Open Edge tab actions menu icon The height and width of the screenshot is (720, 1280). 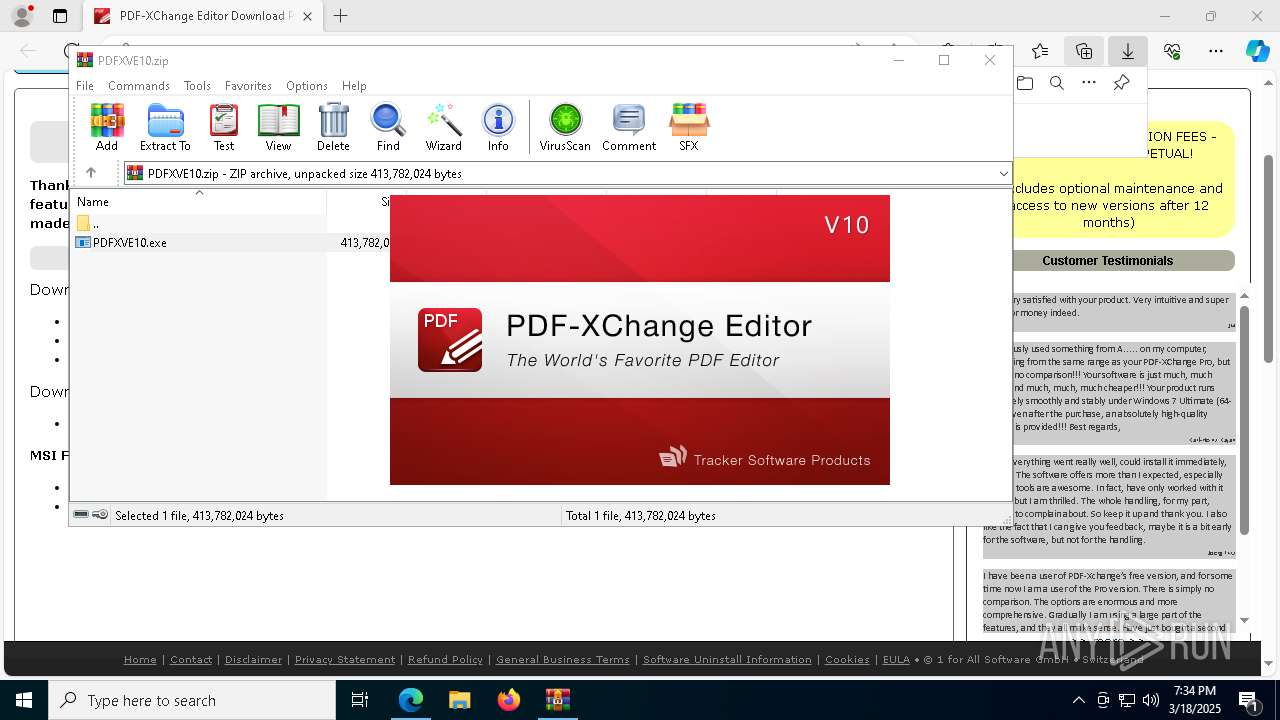(x=60, y=16)
